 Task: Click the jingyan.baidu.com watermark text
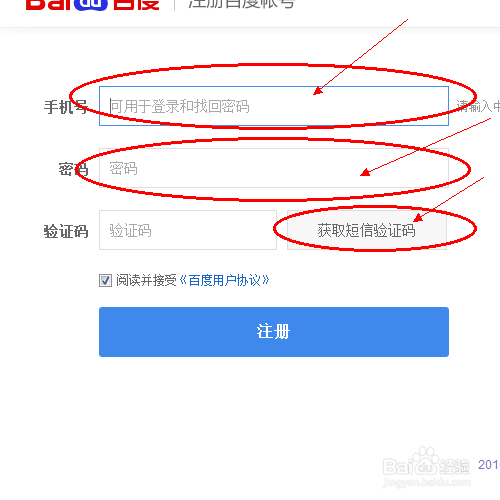[x=427, y=482]
